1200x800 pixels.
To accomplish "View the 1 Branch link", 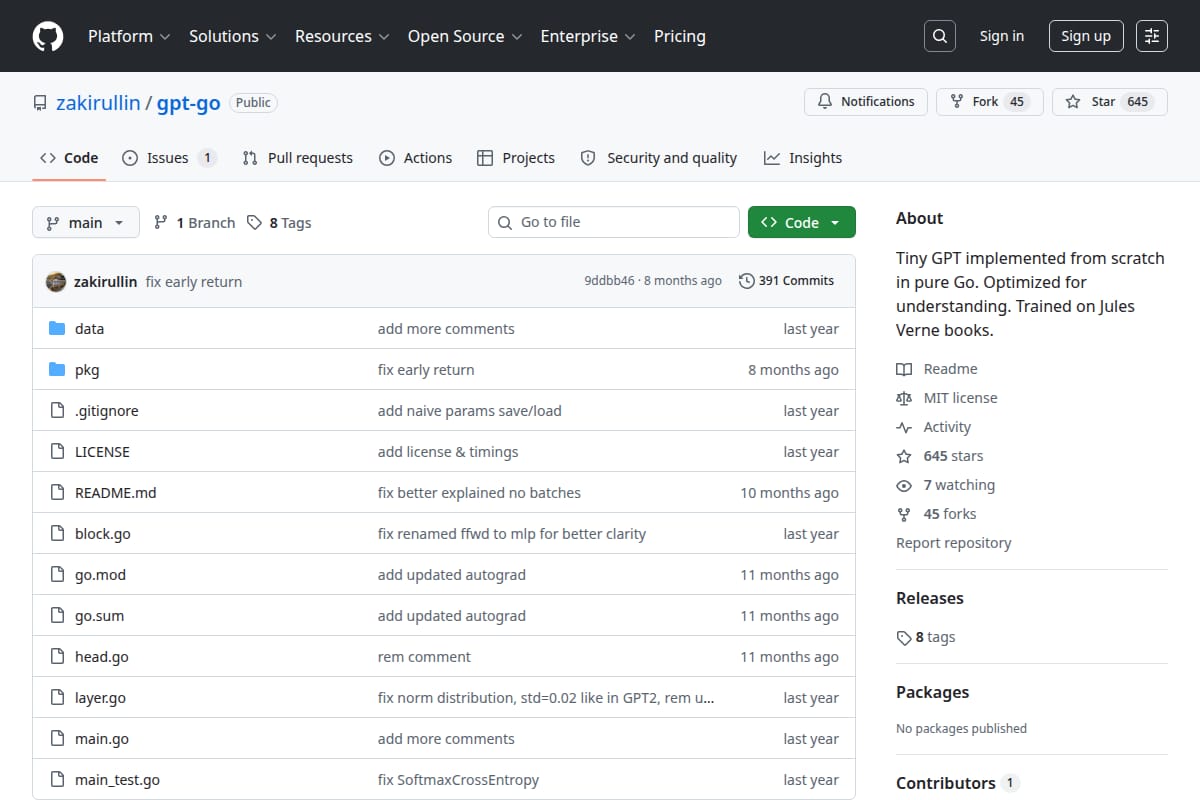I will 194,223.
